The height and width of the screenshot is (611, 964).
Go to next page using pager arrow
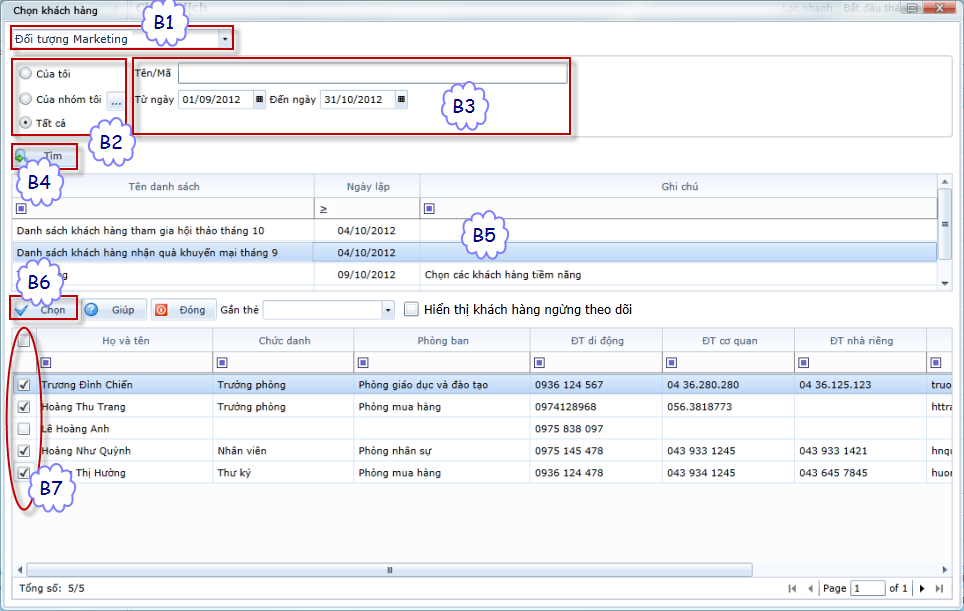coord(922,589)
